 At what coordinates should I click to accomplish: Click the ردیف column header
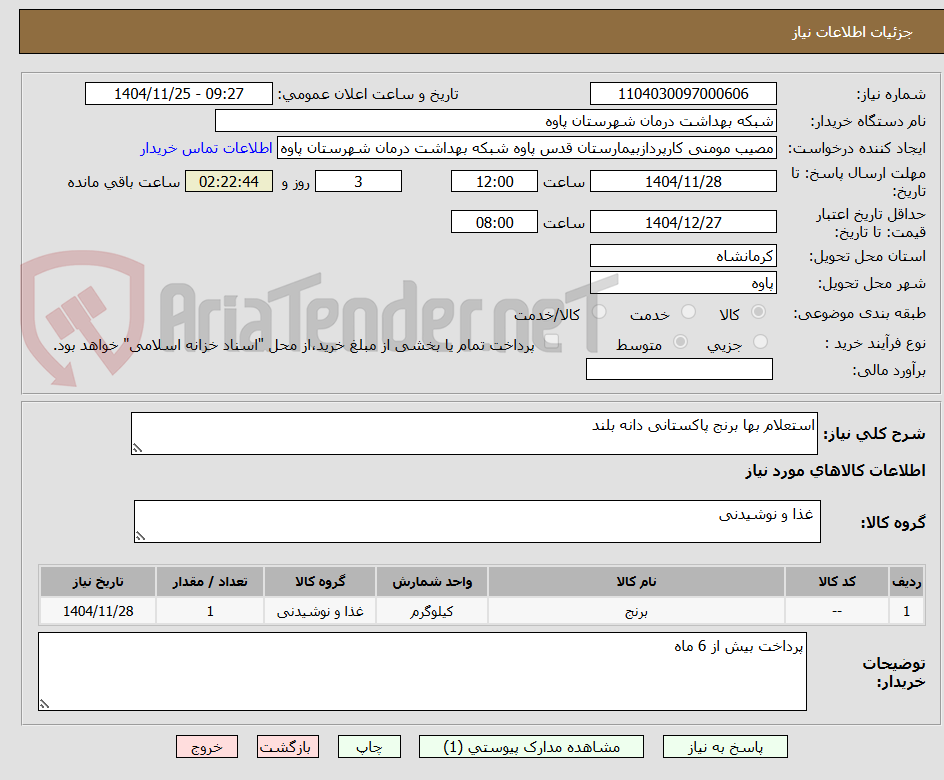coord(906,581)
